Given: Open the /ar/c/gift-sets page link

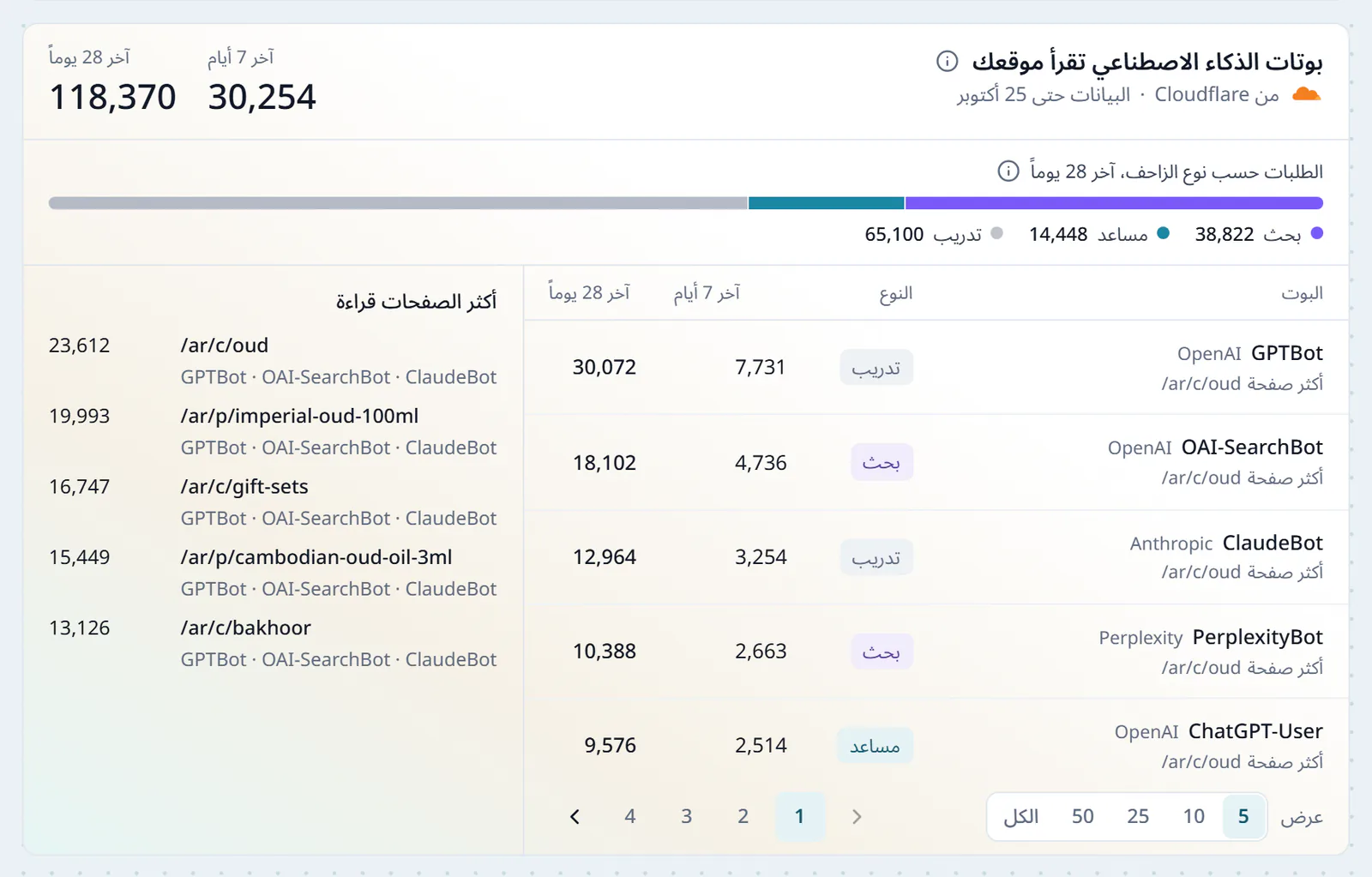Looking at the screenshot, I should tap(244, 487).
